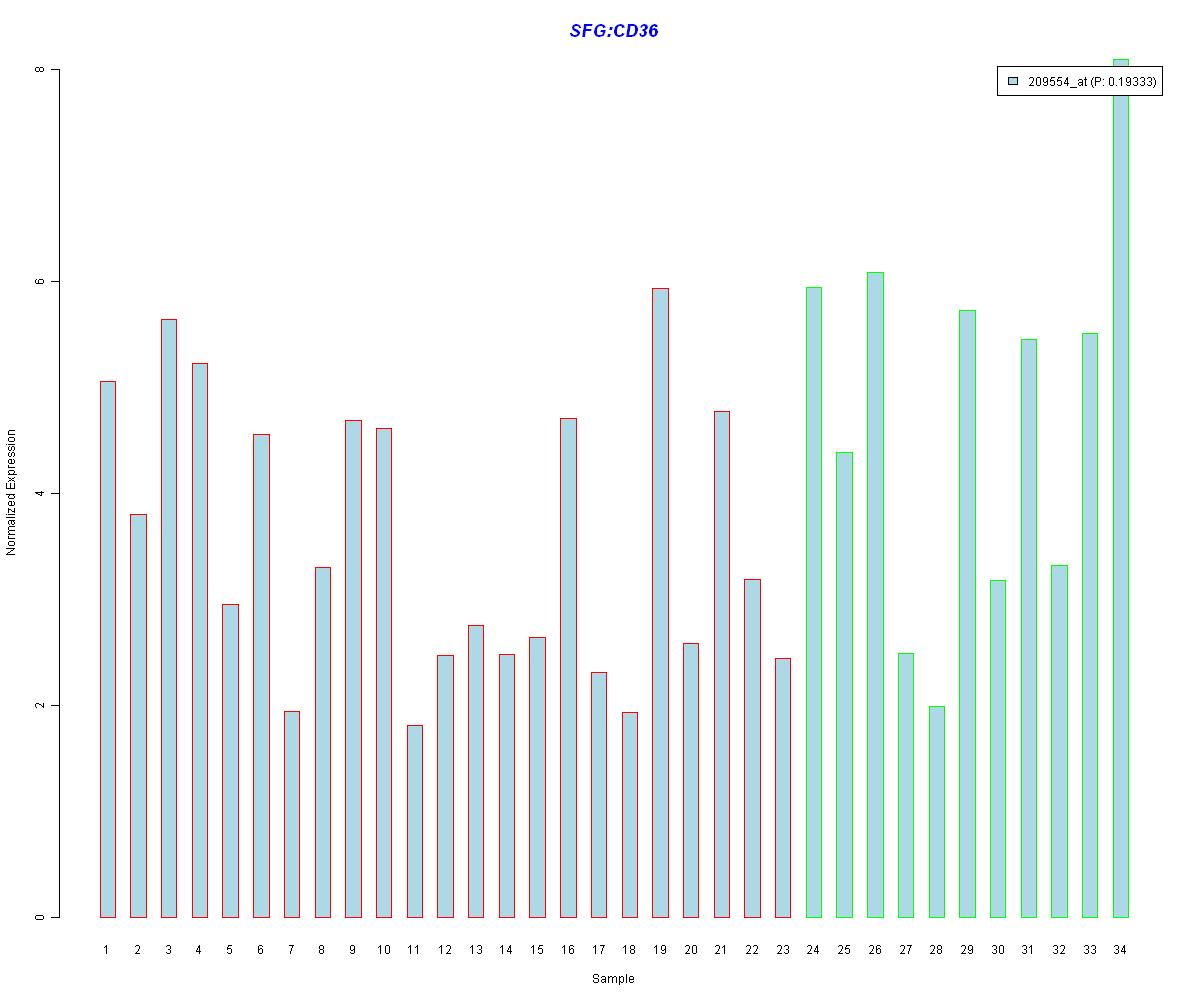1200x1000 pixels.
Task: Click x-axis sample label 19
Action: (659, 949)
